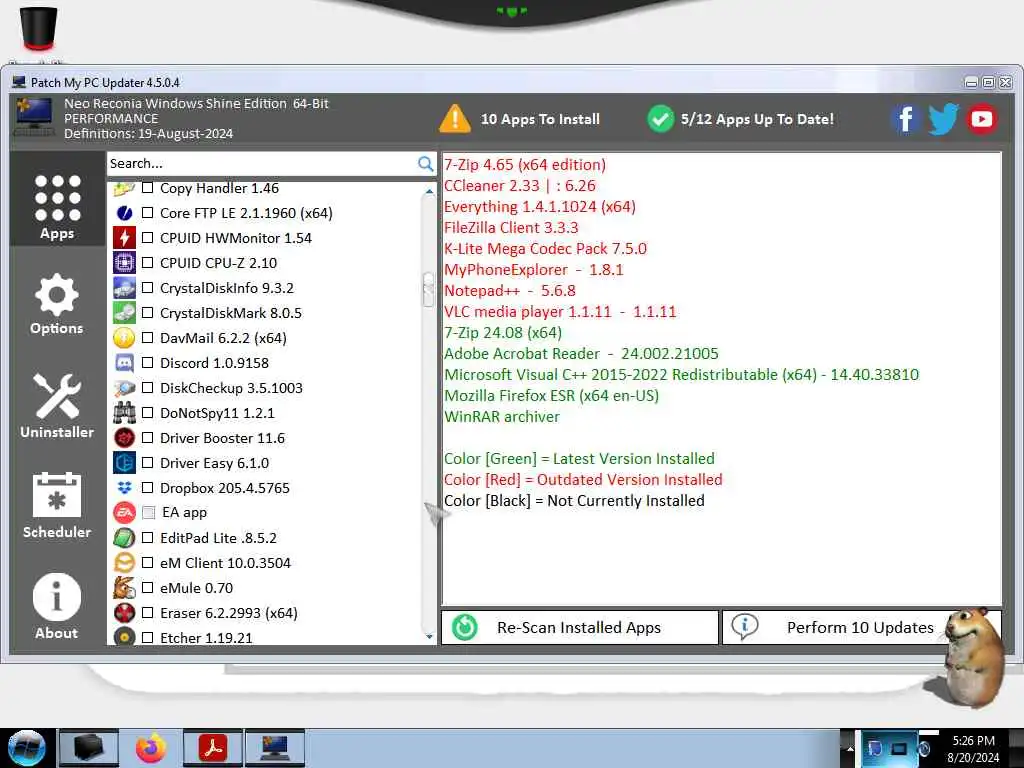Click the Driver Easy blue icon

[124, 463]
